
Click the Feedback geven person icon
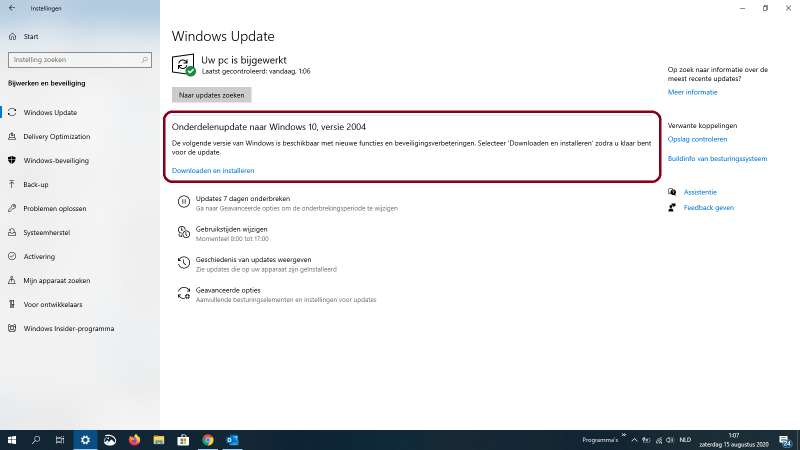[x=672, y=208]
